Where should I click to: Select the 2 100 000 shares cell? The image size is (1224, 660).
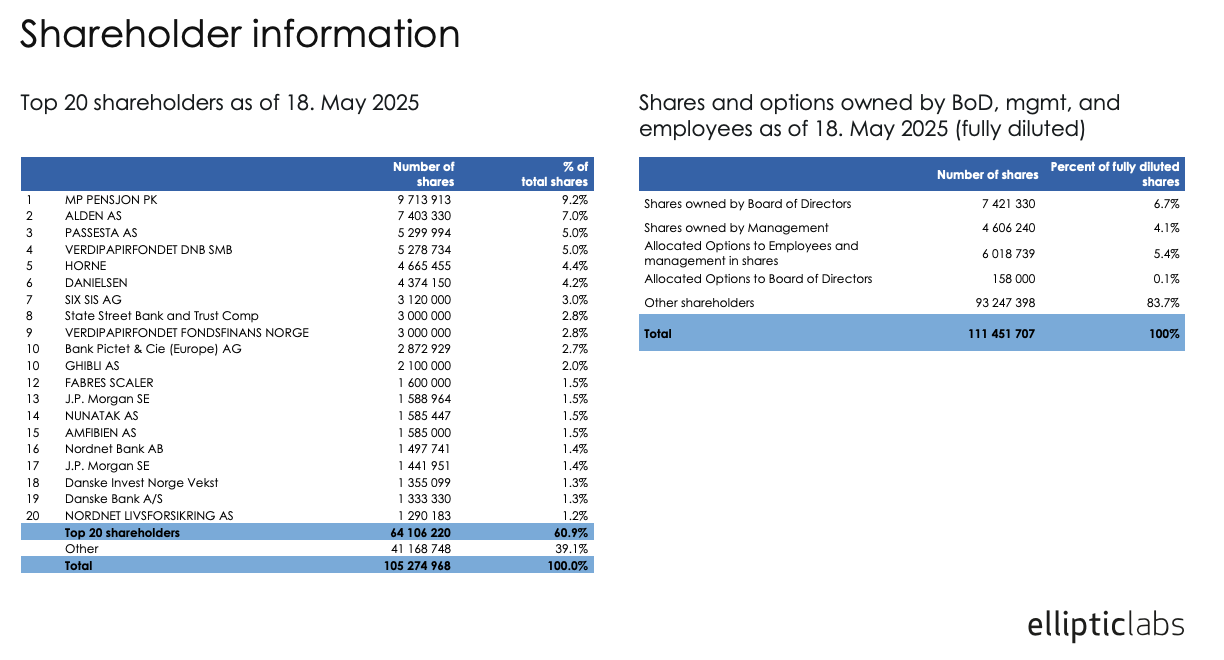tap(424, 366)
